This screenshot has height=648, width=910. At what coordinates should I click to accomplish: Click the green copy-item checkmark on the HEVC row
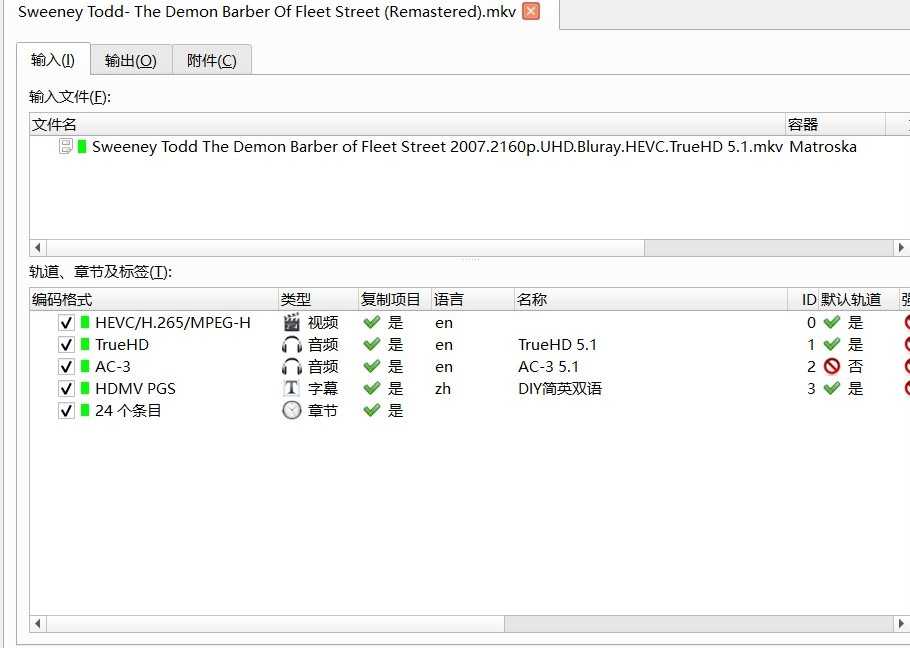tap(371, 322)
